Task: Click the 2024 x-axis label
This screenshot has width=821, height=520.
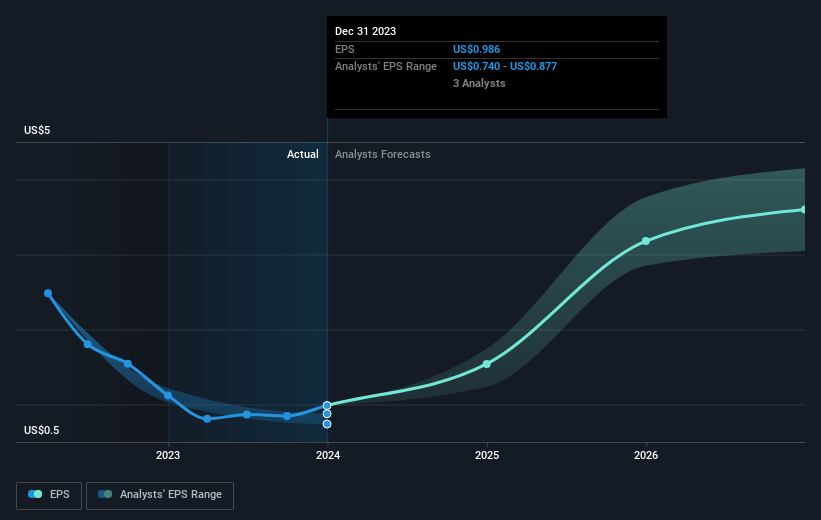Action: [328, 455]
